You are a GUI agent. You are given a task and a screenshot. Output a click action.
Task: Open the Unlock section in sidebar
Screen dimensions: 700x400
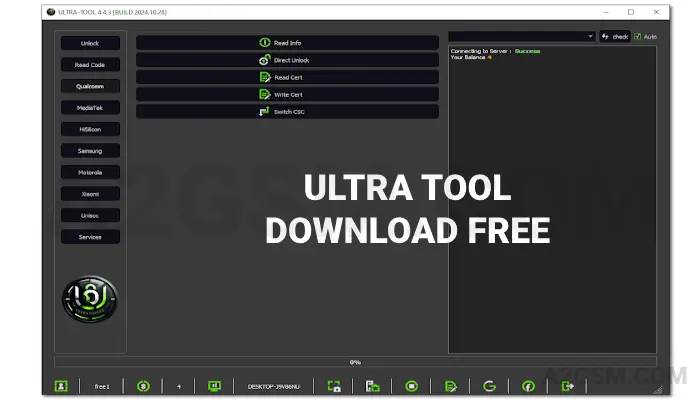click(x=90, y=43)
